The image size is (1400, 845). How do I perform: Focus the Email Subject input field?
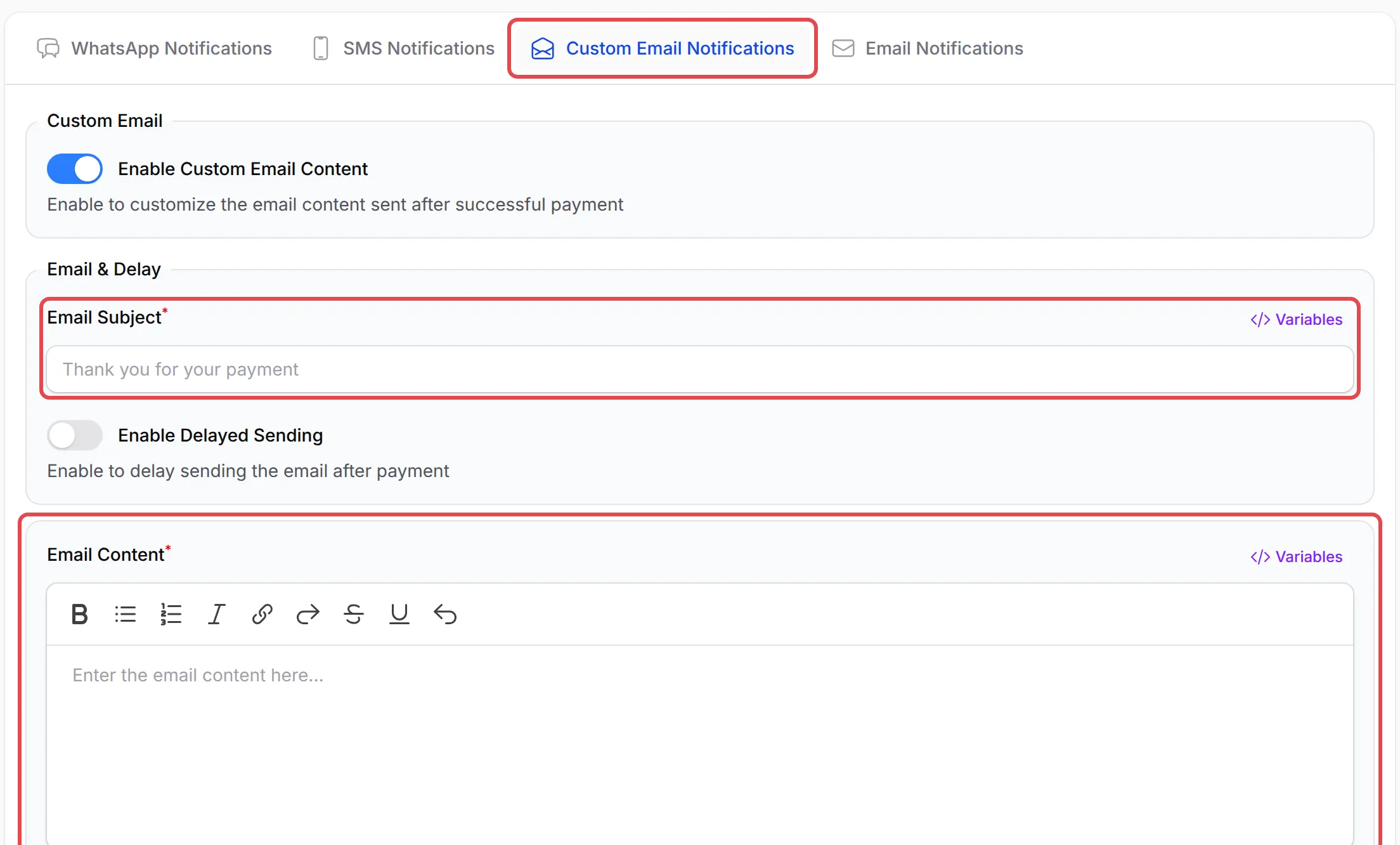(700, 369)
